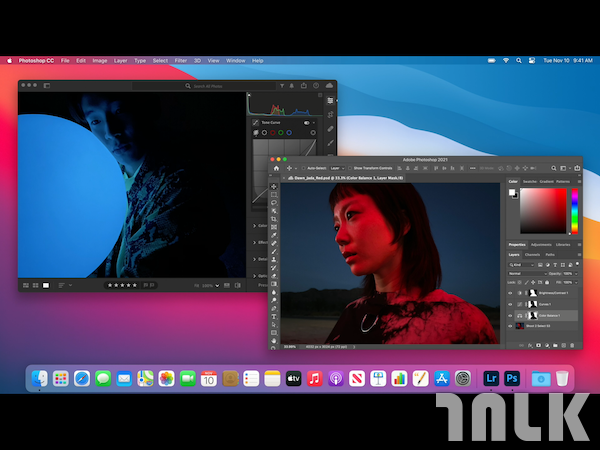The height and width of the screenshot is (450, 600).
Task: Select blue channel circle in Tone Curve
Action: 289,133
